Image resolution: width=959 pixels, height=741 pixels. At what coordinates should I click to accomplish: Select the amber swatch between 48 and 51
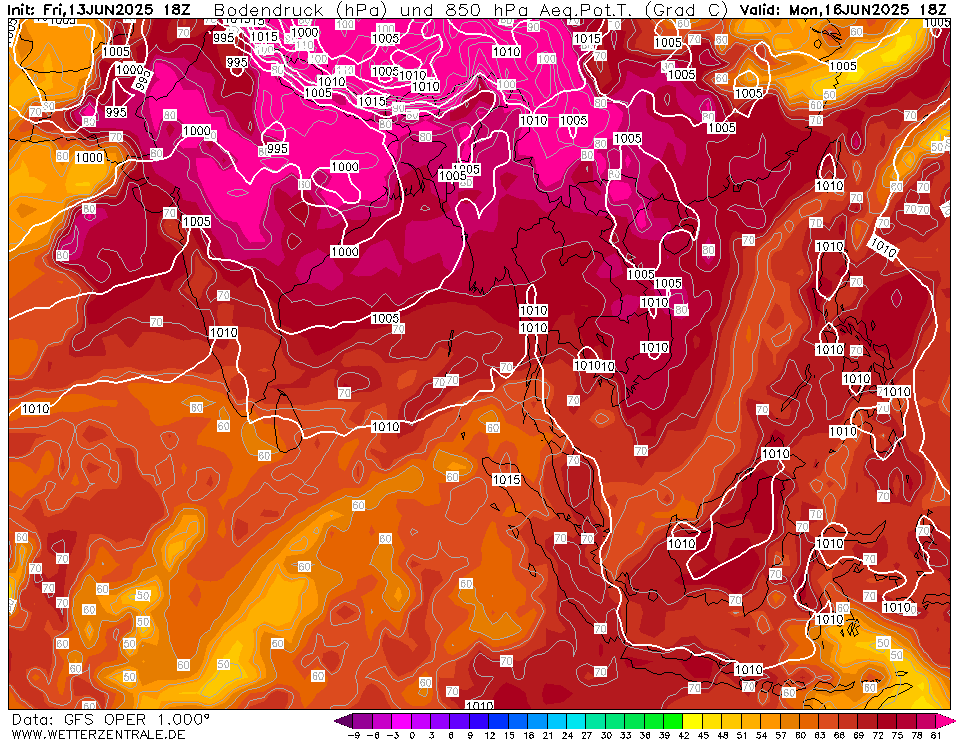(x=733, y=720)
